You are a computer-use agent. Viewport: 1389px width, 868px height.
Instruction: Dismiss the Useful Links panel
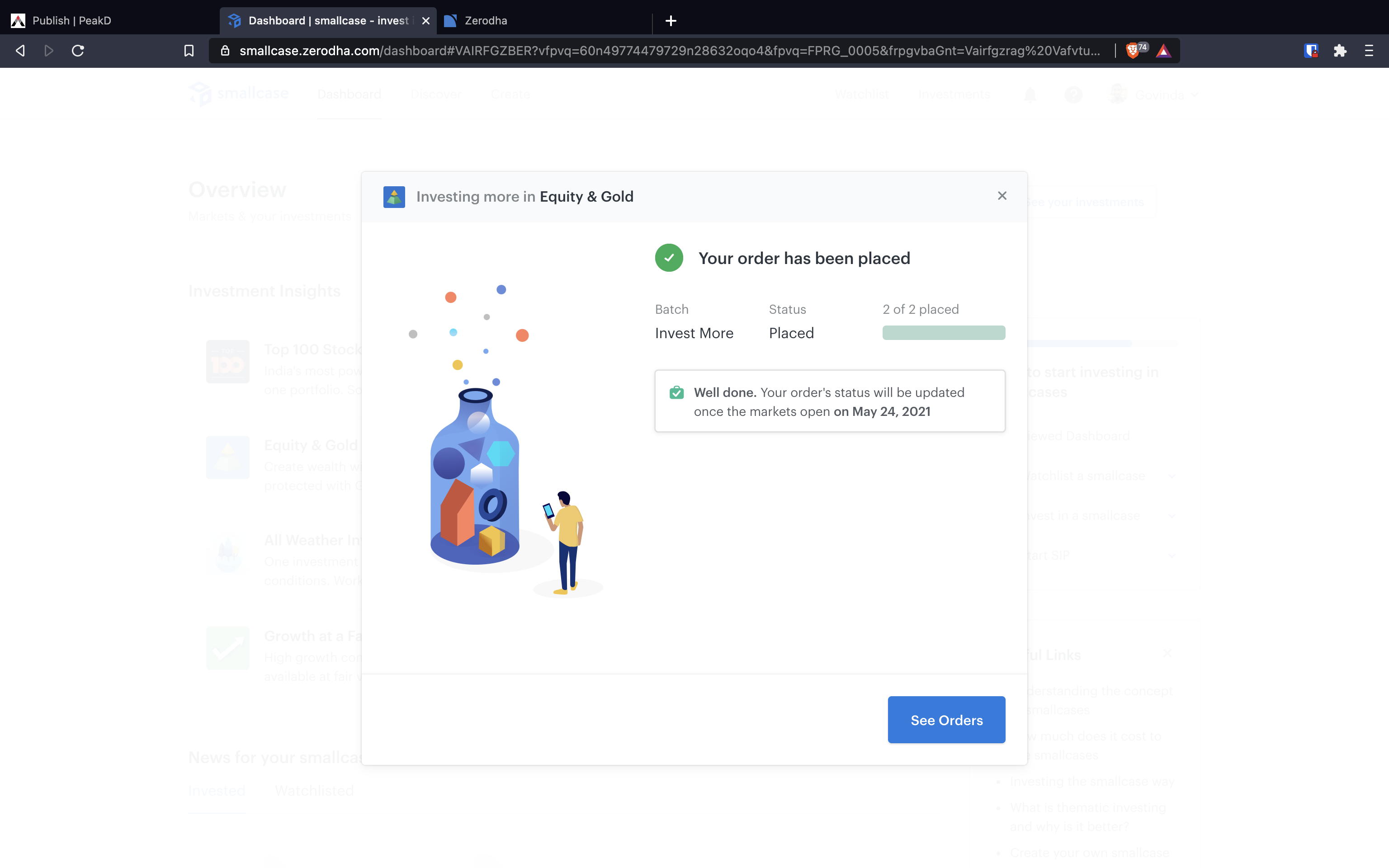point(1167,653)
